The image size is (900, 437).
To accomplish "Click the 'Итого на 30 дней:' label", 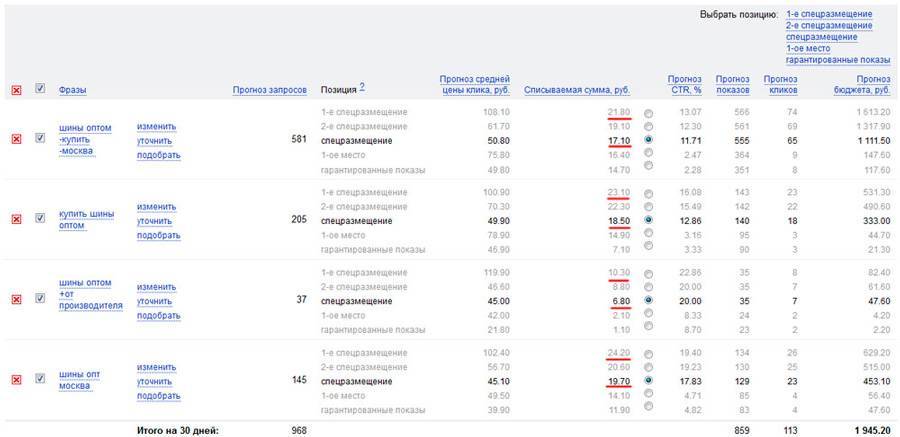I will click(178, 431).
